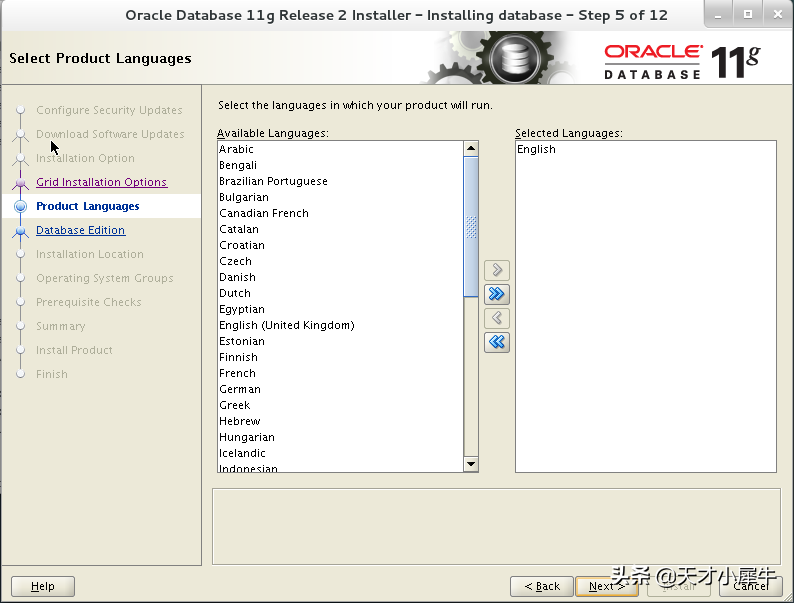Select Canadian French language

pyautogui.click(x=340, y=213)
